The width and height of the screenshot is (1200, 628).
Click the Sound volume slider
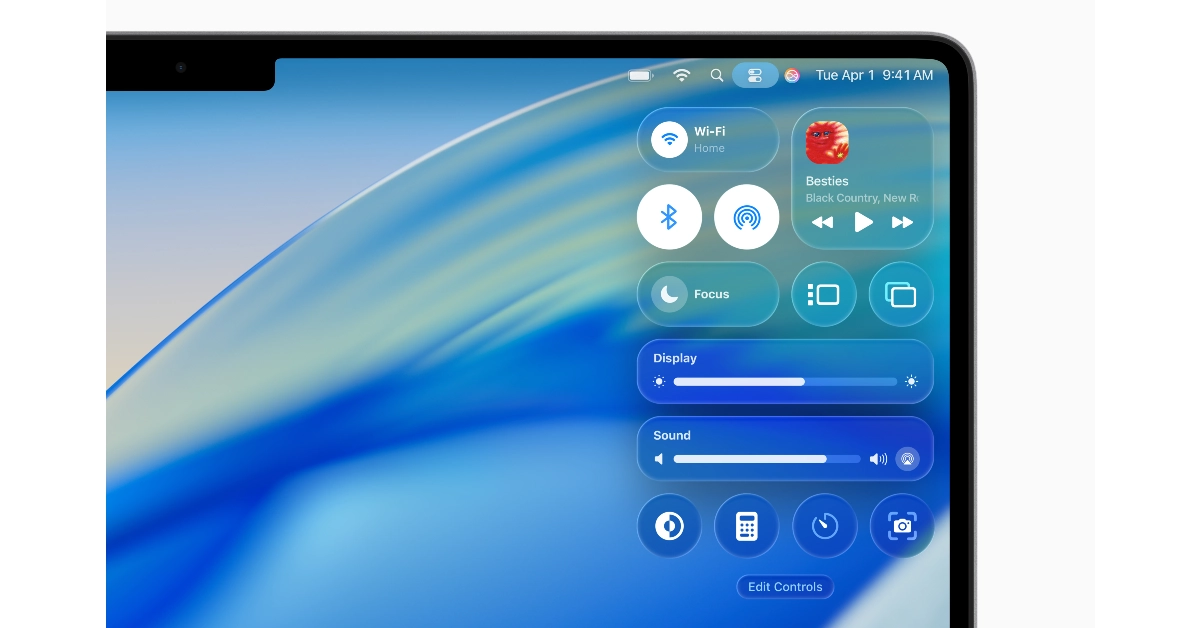tap(767, 459)
